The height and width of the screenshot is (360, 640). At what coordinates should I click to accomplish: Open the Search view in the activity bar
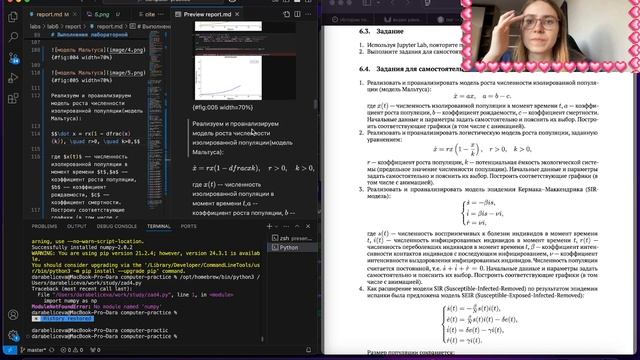tap(13, 37)
